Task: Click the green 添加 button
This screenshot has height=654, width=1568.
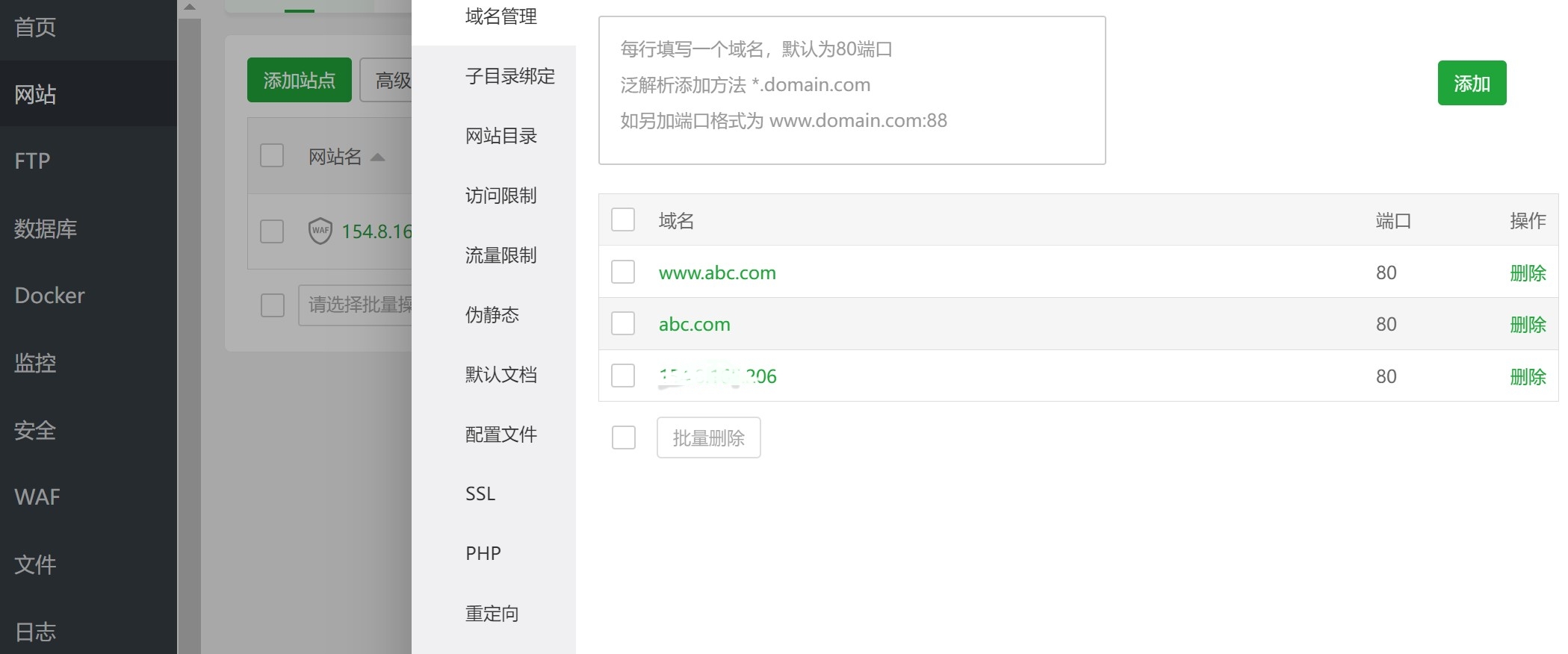Action: click(x=1472, y=83)
